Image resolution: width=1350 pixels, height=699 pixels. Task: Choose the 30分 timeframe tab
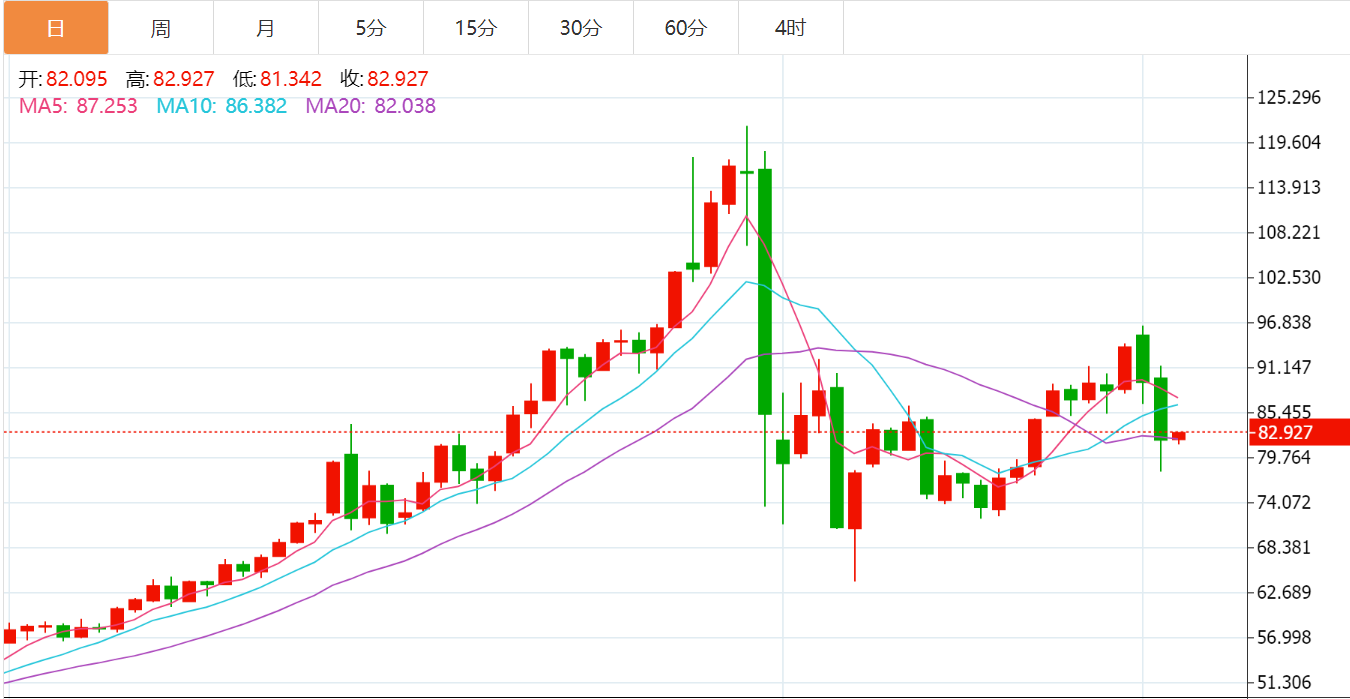(580, 28)
